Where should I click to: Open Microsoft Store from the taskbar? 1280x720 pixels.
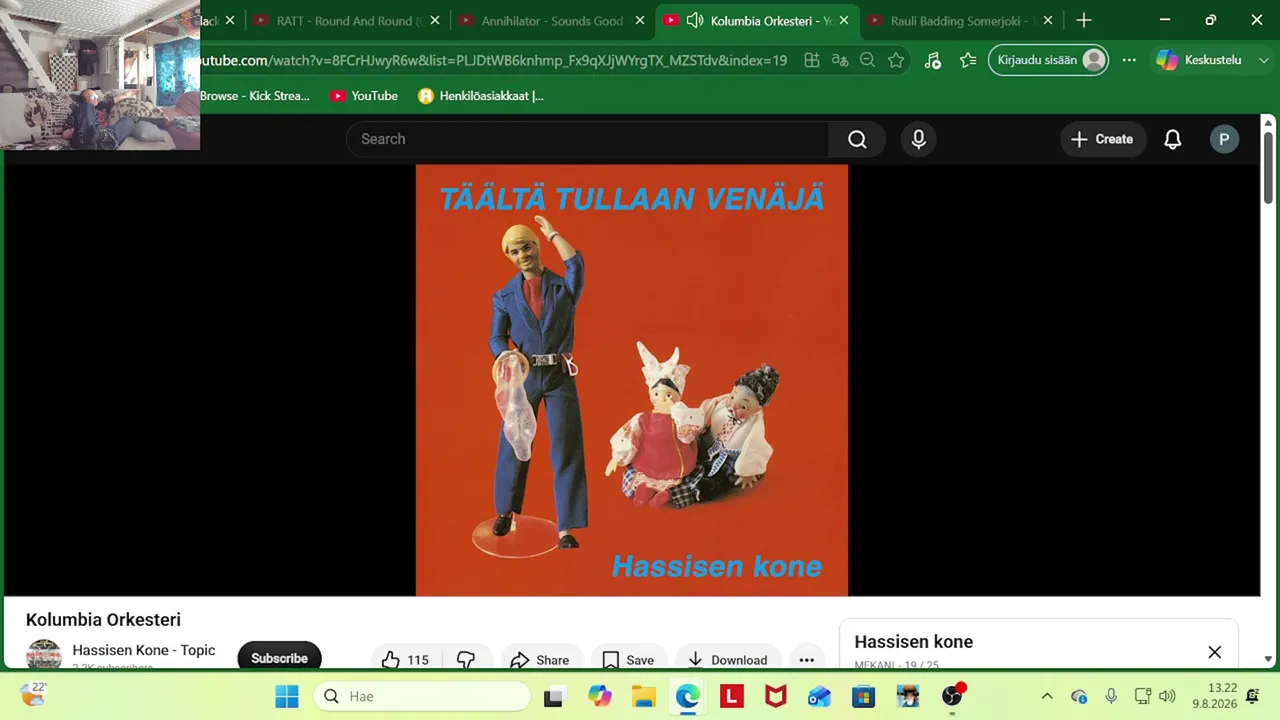863,696
